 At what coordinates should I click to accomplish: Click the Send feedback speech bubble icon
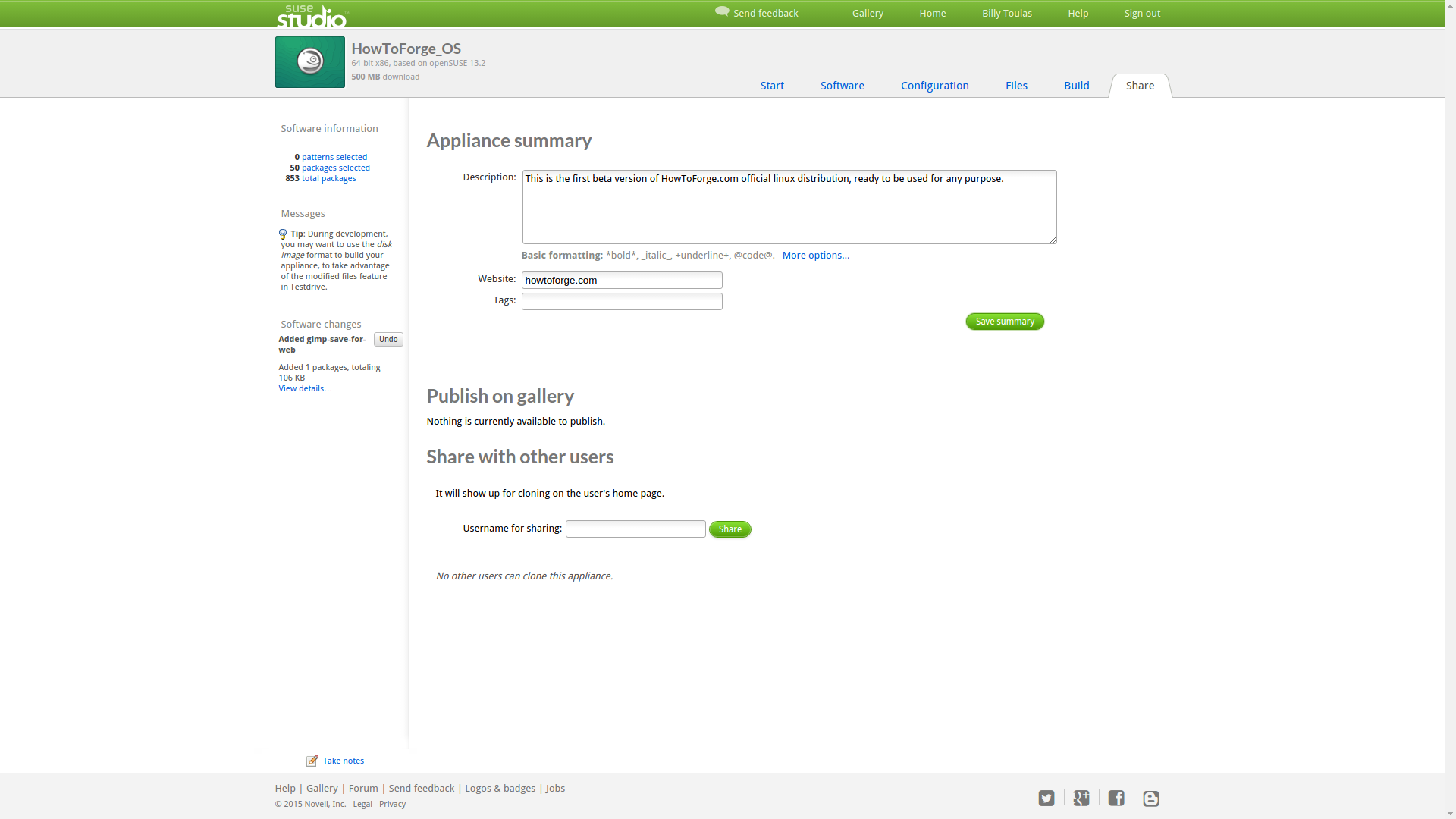[x=722, y=11]
